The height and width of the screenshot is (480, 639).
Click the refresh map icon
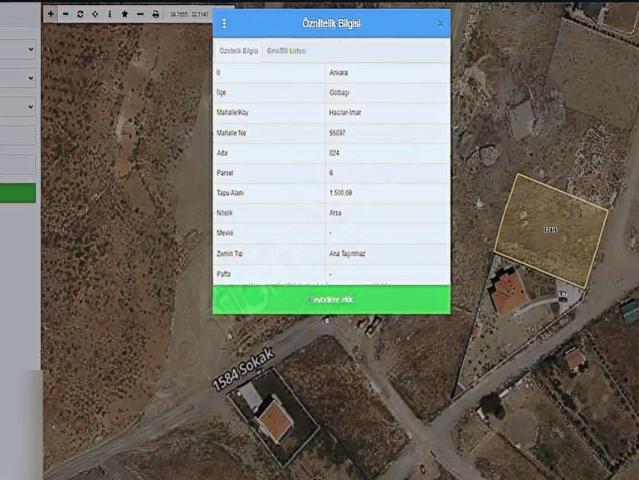click(80, 14)
